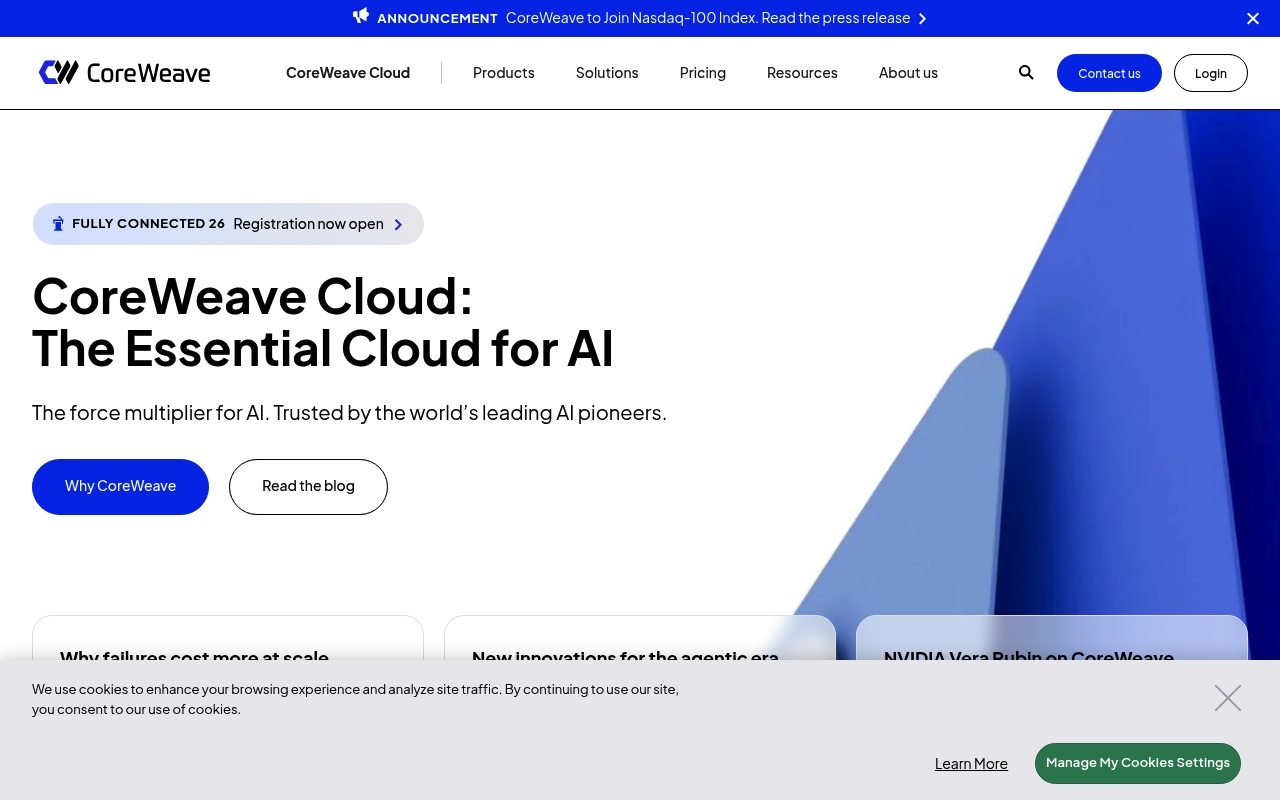The width and height of the screenshot is (1280, 800).
Task: Open the Nasdaq-100 press release link
Action: [708, 18]
